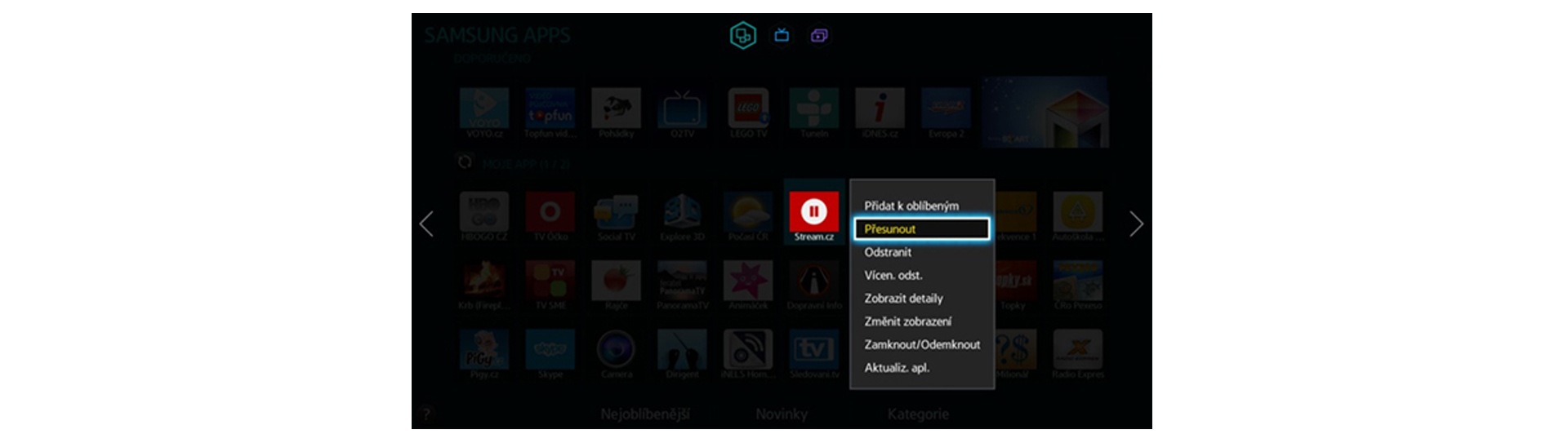Choose 'Změnit zobrazení' menu item
Screen dimensions: 1568x443
click(x=907, y=321)
